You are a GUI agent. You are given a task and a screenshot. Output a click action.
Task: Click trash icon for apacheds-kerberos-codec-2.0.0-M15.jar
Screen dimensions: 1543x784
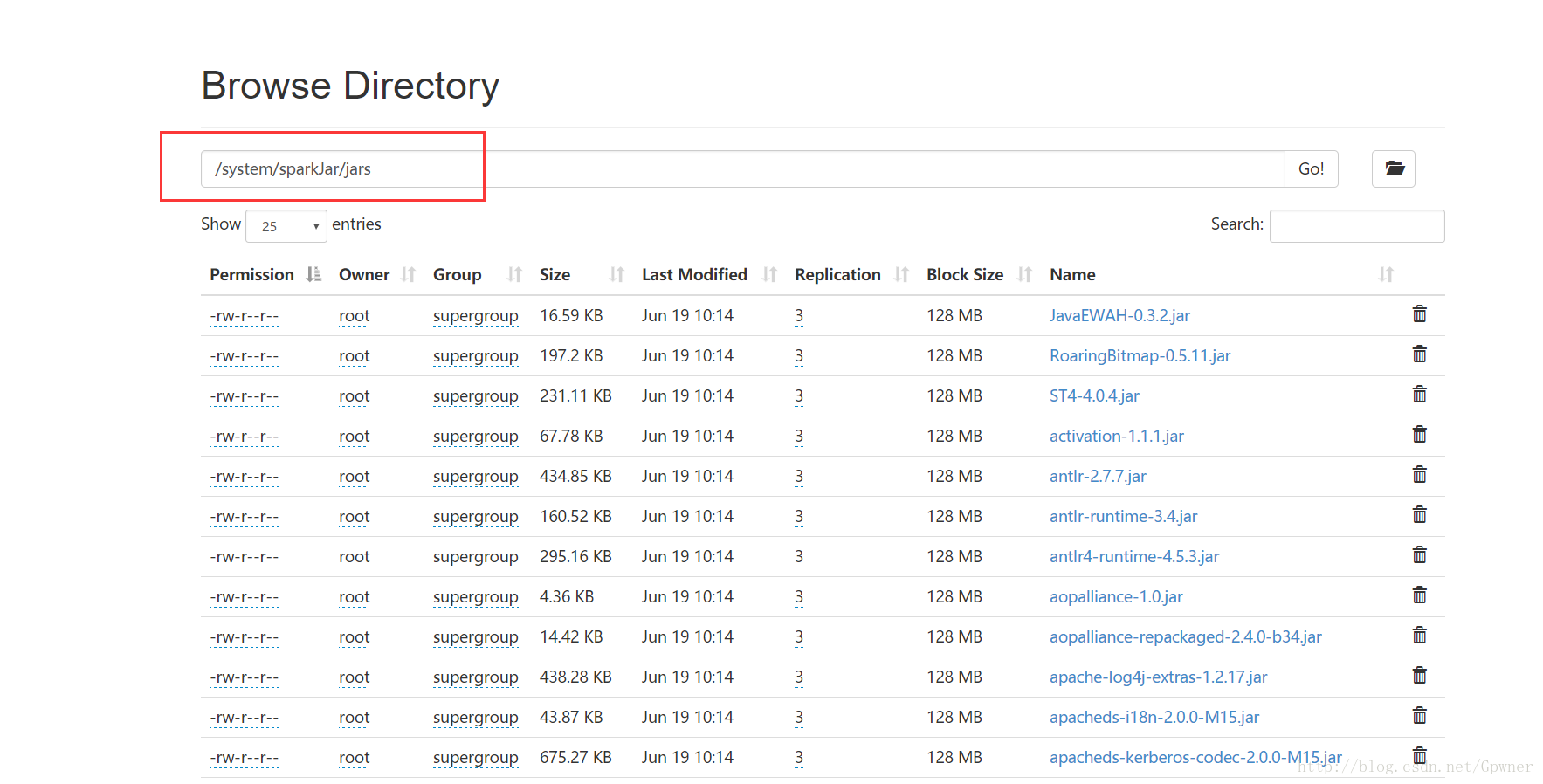click(x=1419, y=756)
